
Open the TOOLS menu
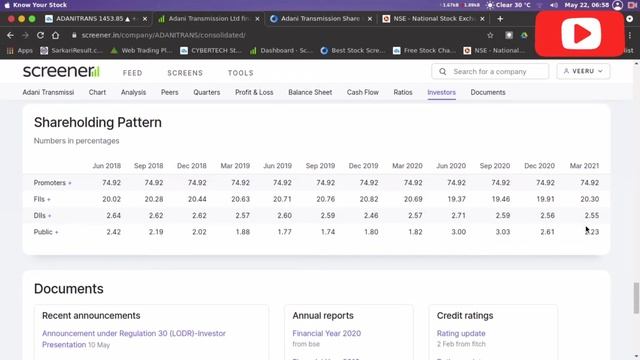(241, 73)
